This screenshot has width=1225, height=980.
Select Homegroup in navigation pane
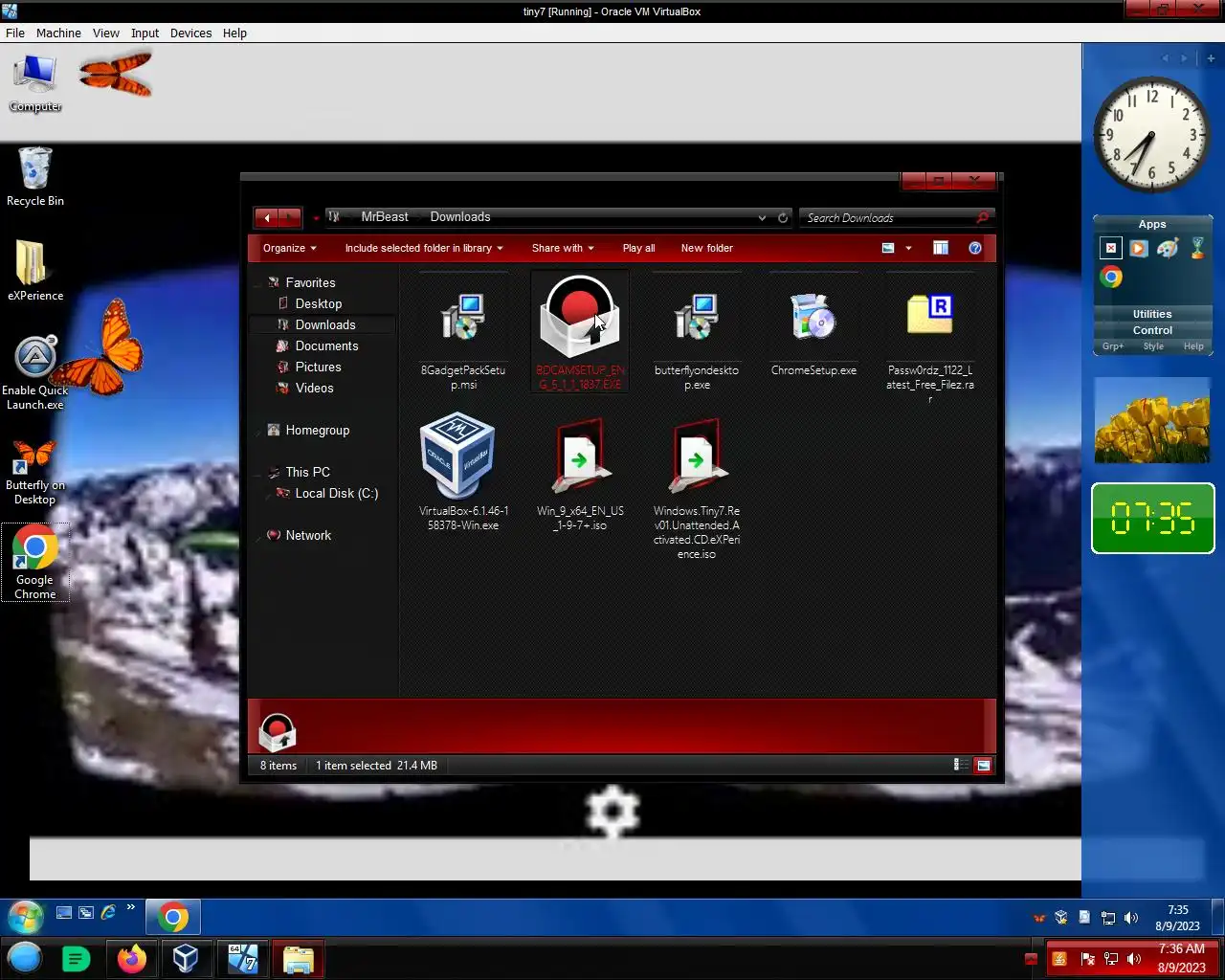pos(318,430)
